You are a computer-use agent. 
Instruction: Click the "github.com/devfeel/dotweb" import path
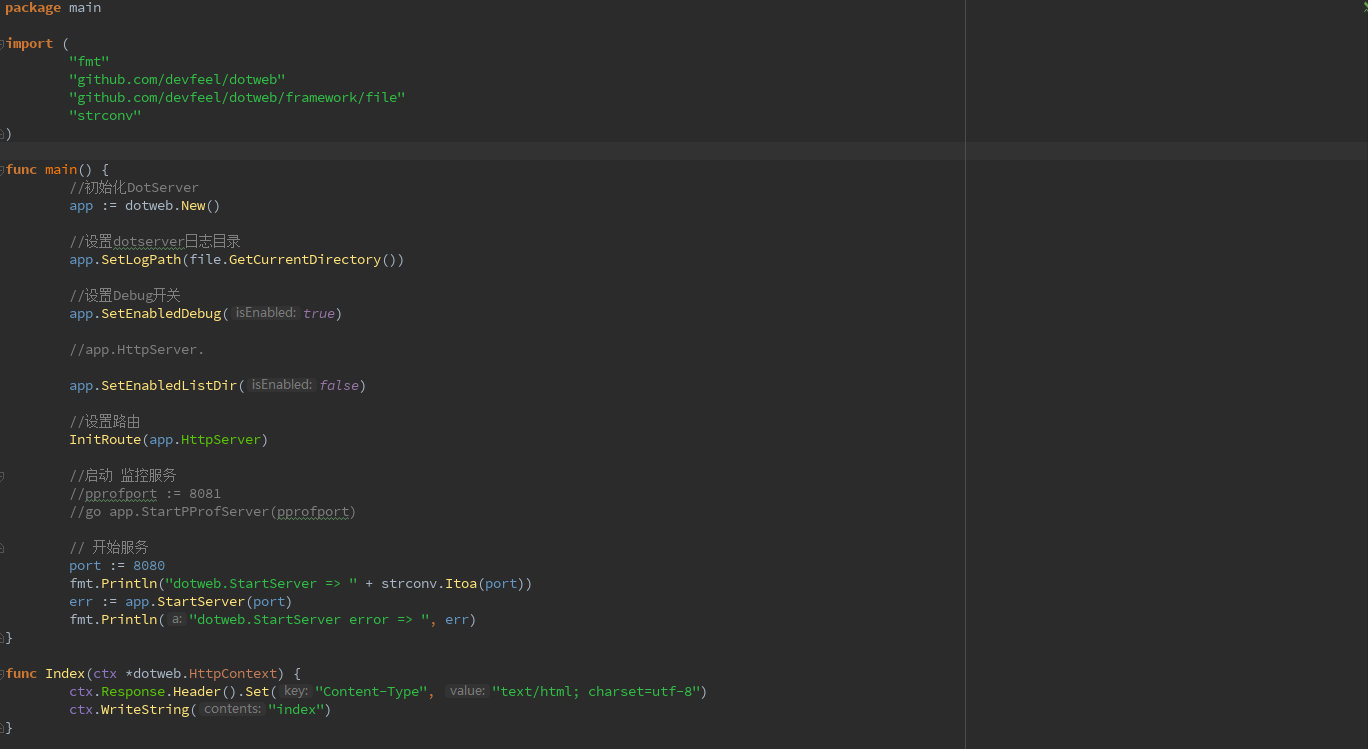(177, 79)
